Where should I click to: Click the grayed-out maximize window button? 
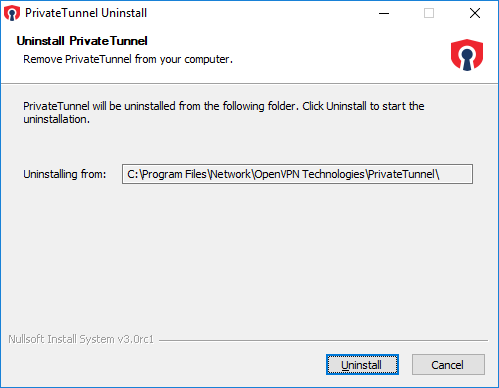click(x=429, y=13)
